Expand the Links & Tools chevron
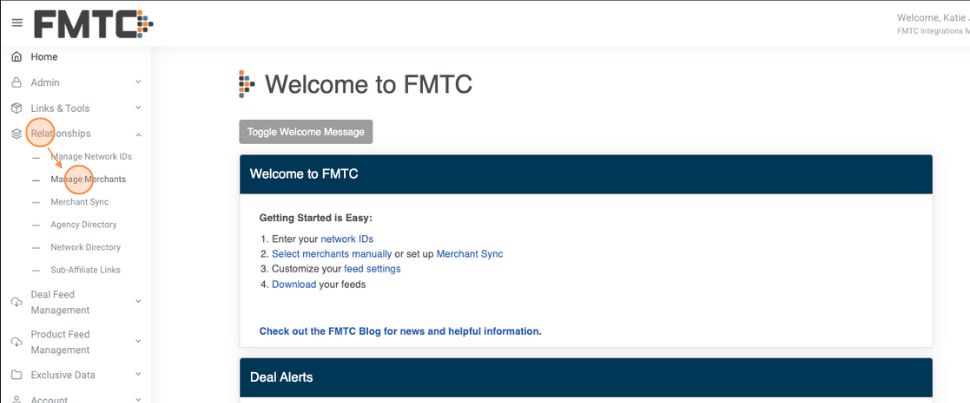 (138, 108)
